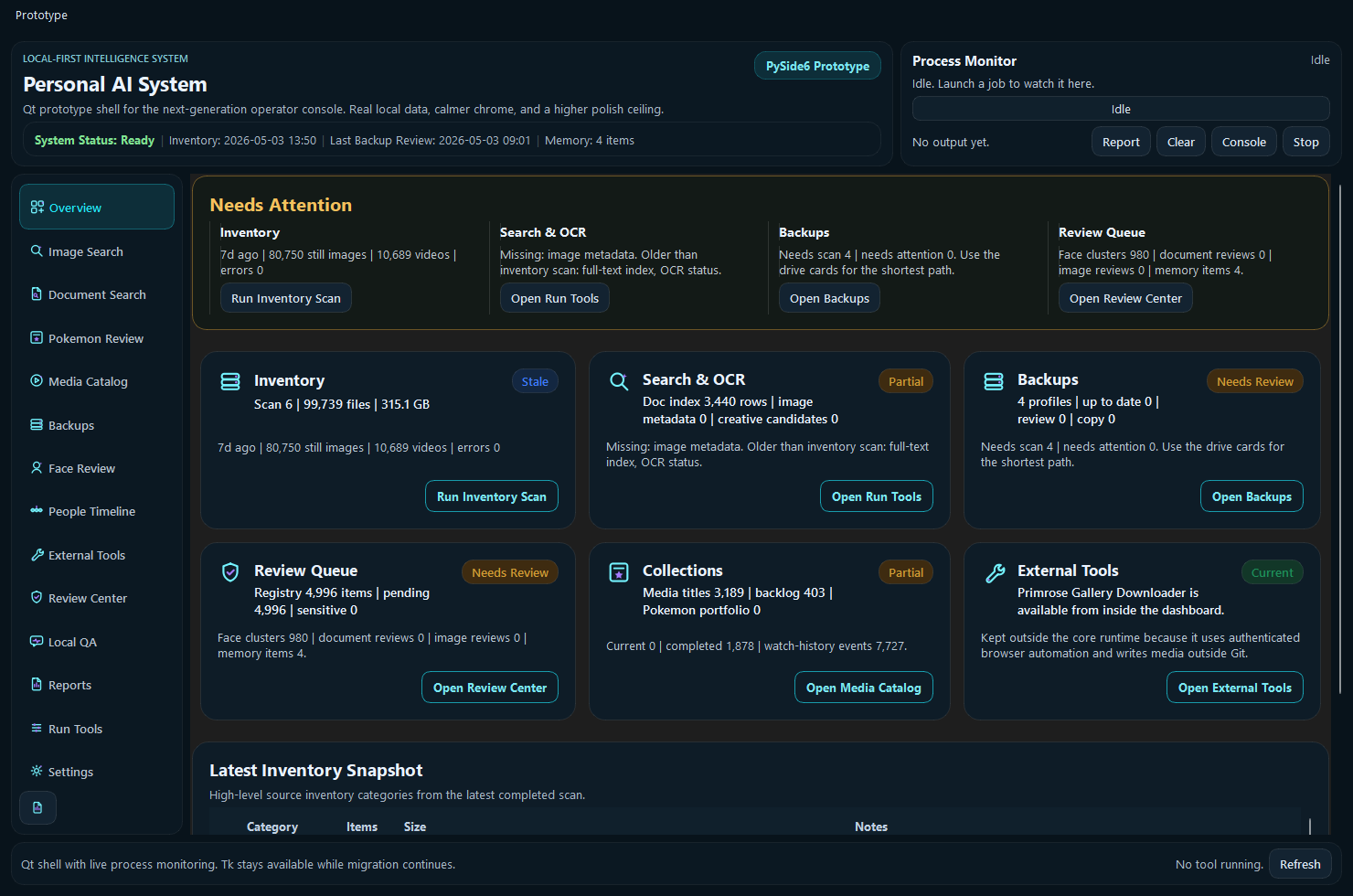
Task: Click the Notes column header in snapshot table
Action: click(871, 827)
